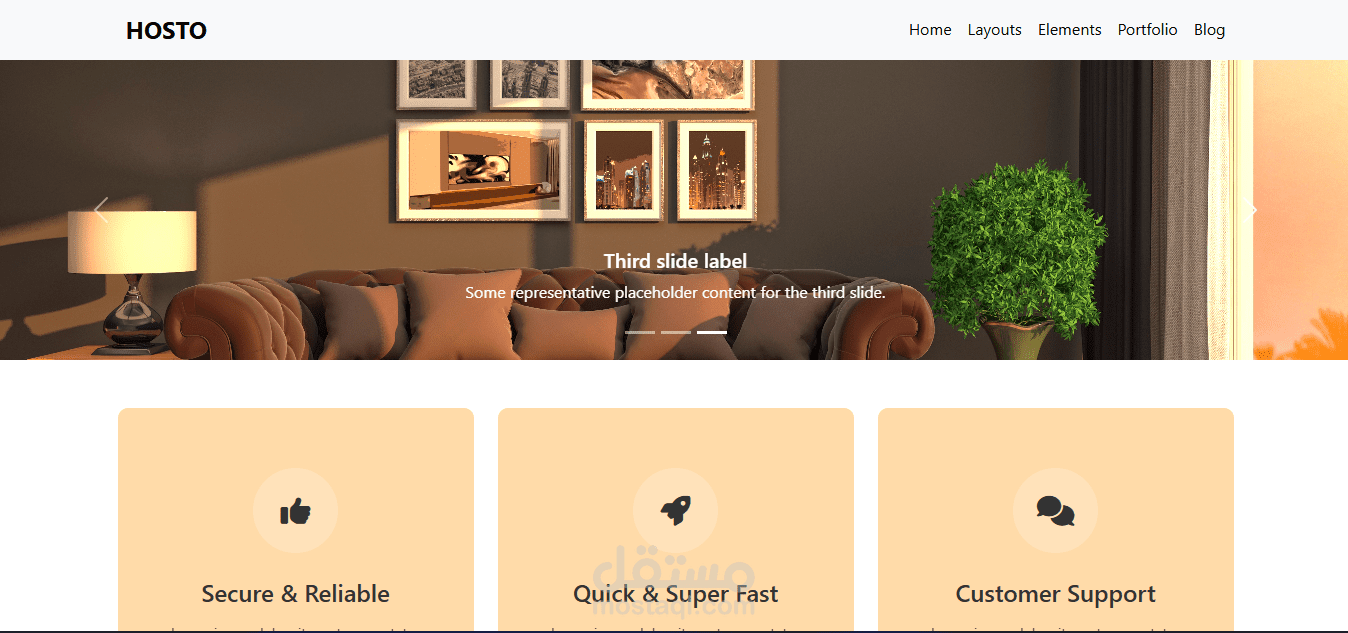Click the placeholder content text for third slide
The height and width of the screenshot is (633, 1348).
point(676,293)
